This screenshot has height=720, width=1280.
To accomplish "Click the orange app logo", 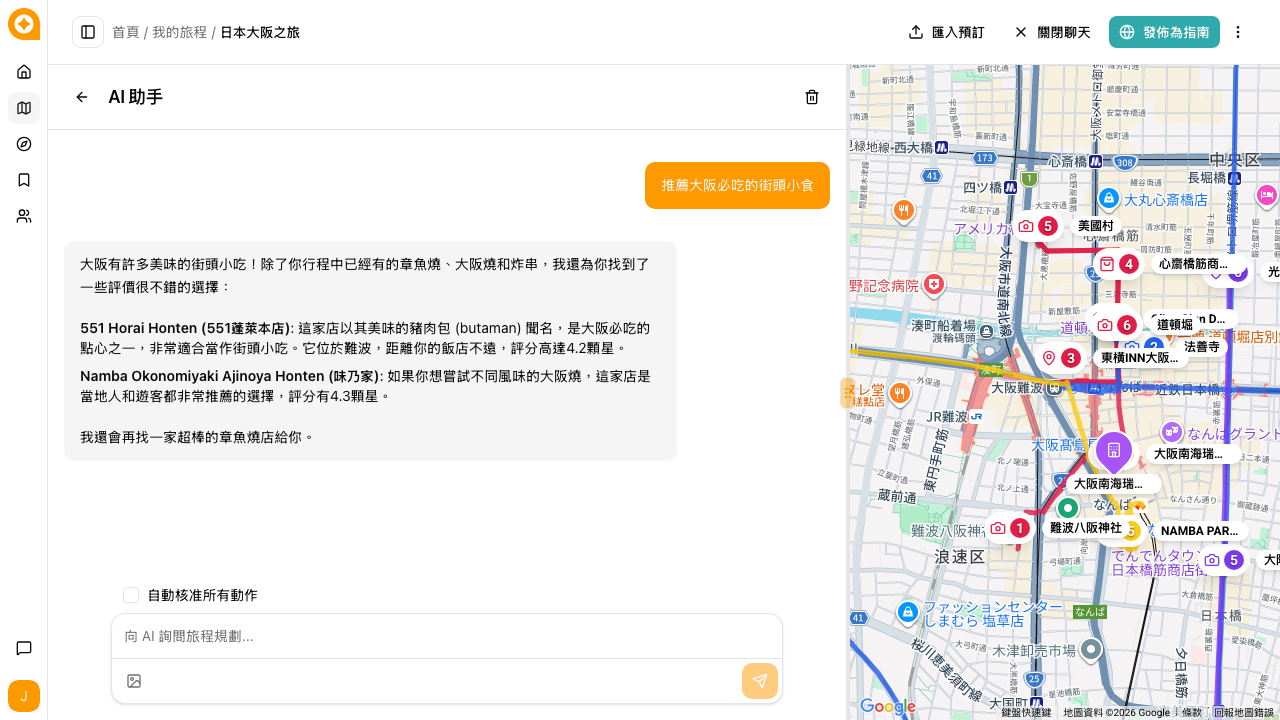I will pyautogui.click(x=24, y=23).
